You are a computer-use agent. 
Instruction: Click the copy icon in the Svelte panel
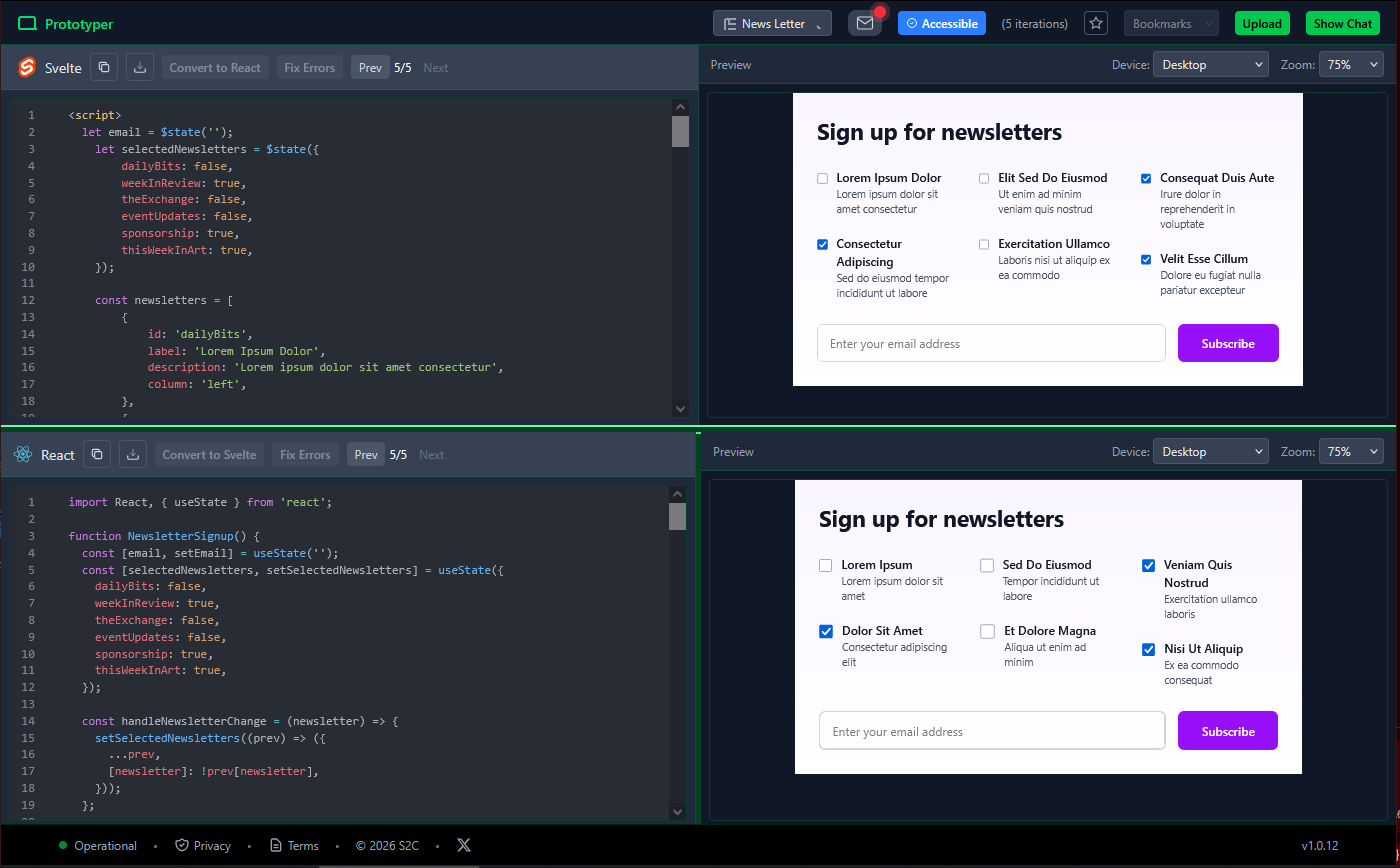[104, 66]
